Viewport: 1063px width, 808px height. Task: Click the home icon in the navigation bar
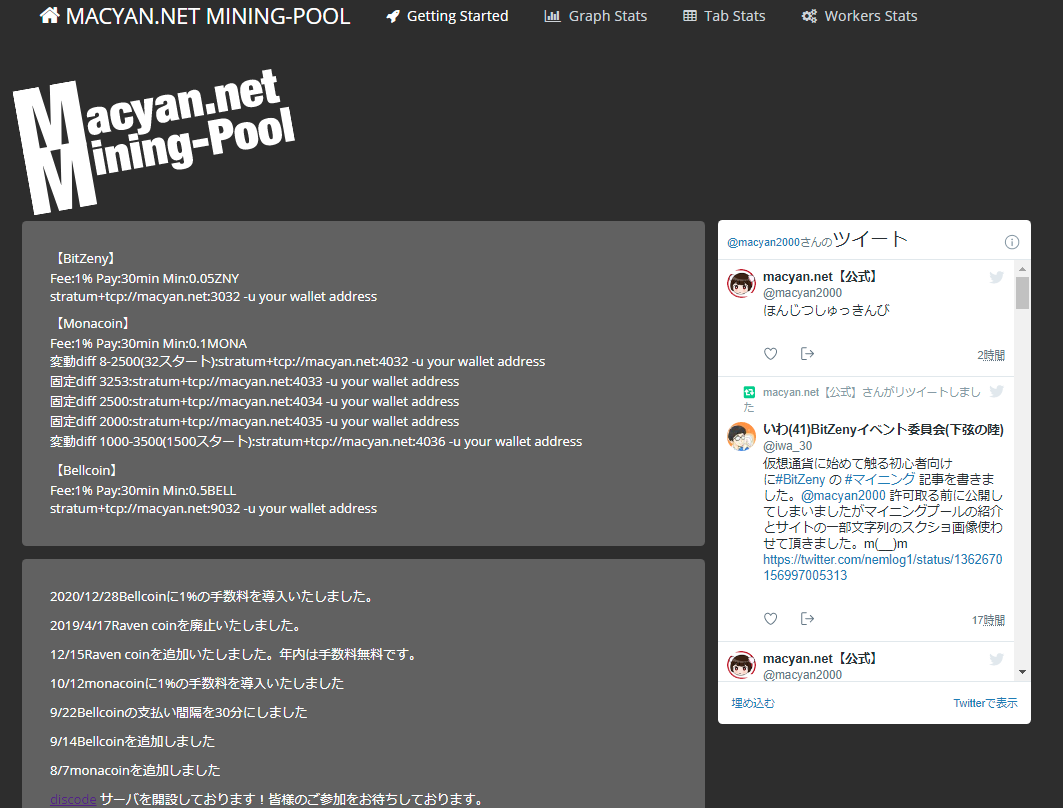[x=48, y=15]
